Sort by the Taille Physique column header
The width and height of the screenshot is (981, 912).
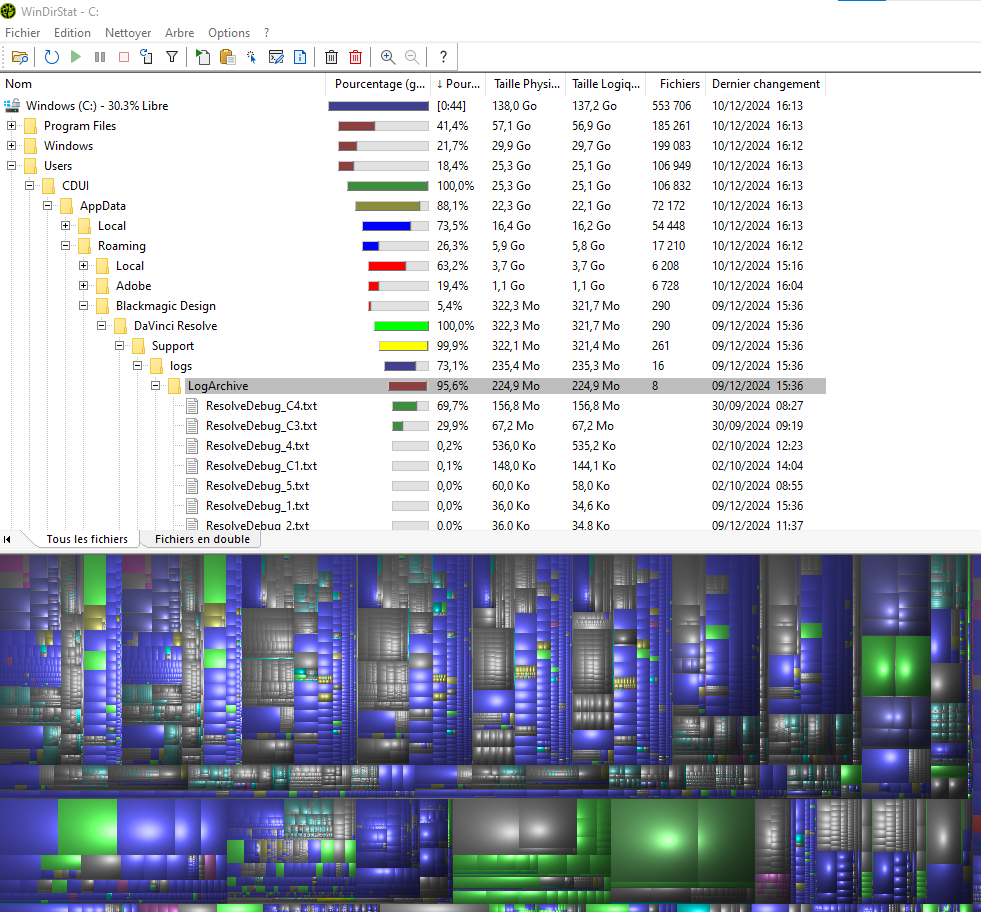pyautogui.click(x=527, y=84)
